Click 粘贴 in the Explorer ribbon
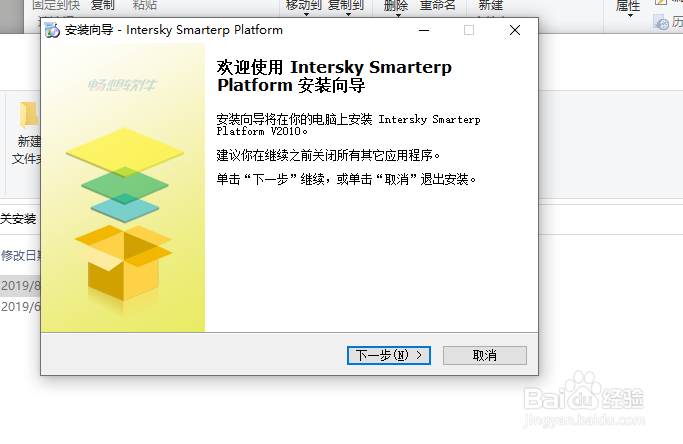 [145, 5]
